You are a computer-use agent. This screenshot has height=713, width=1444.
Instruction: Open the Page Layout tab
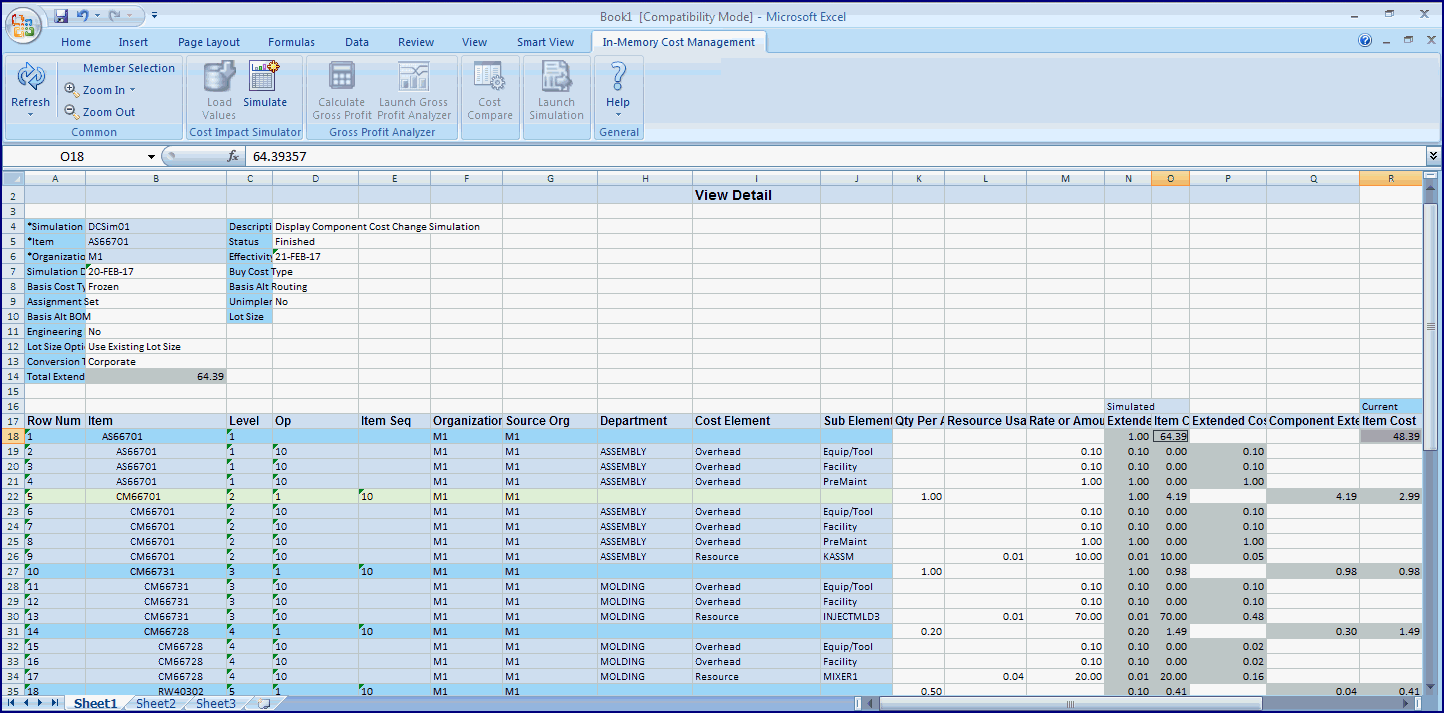209,42
